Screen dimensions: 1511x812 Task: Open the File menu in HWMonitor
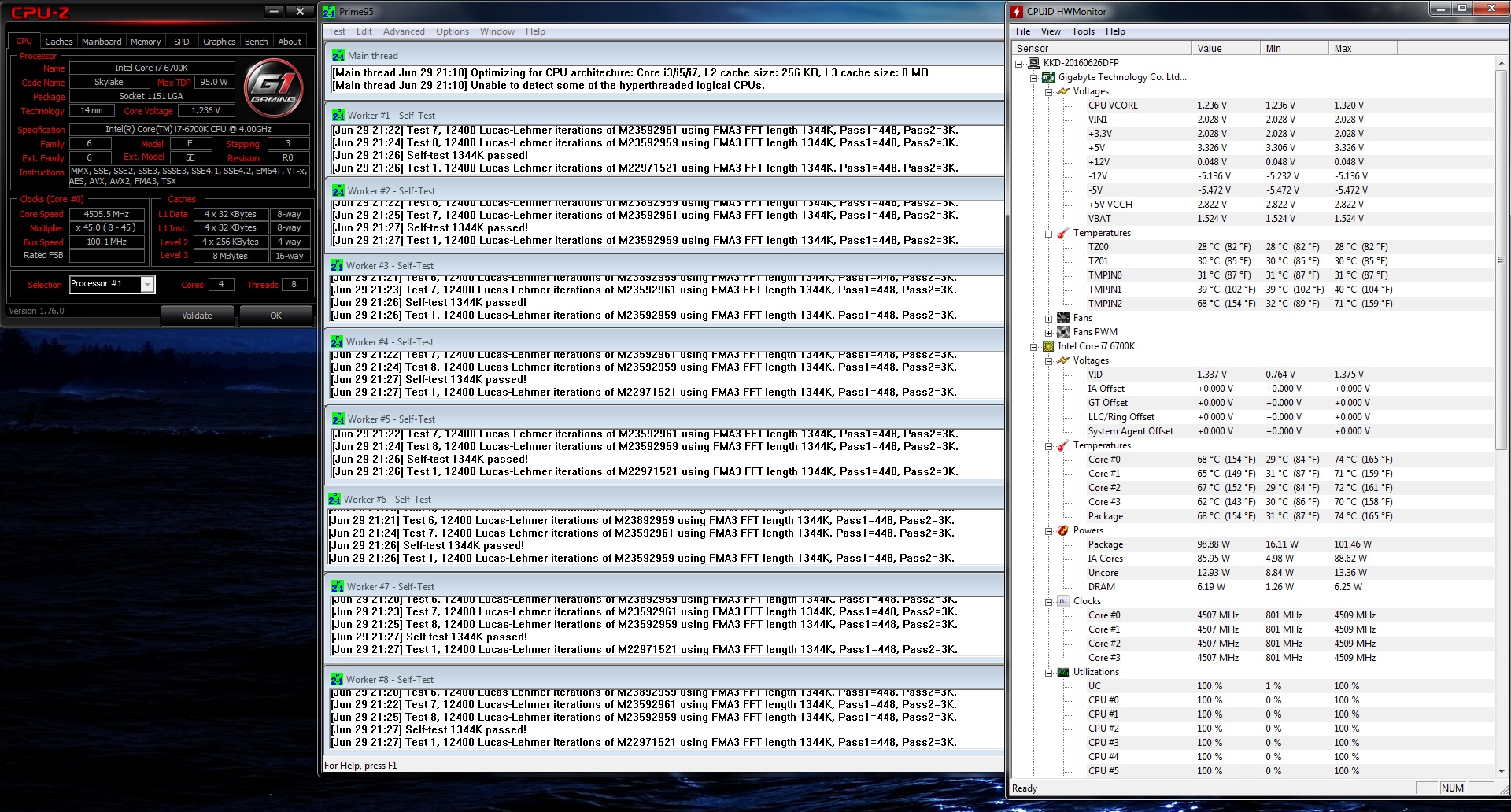click(x=1023, y=31)
